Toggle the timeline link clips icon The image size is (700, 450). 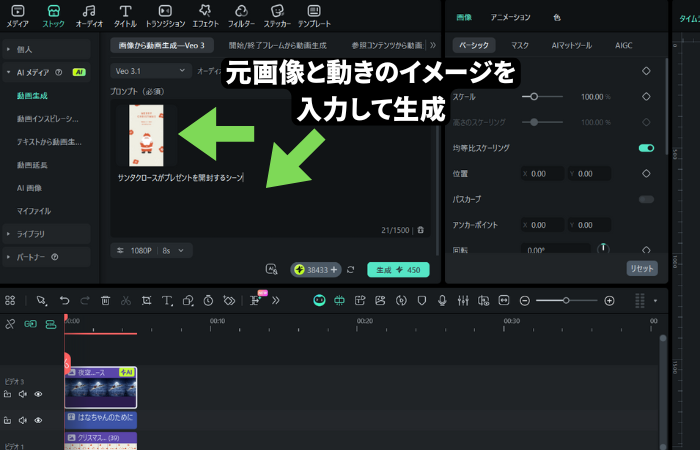(10, 324)
